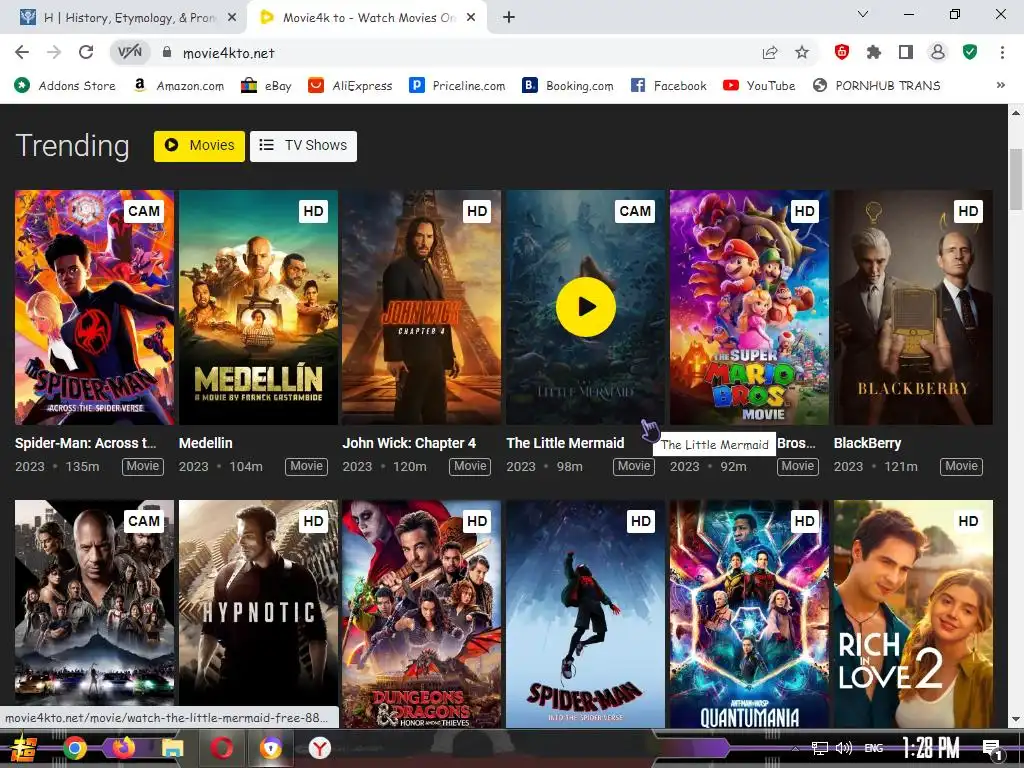Screen dimensions: 1024x768
Task: Open YouTube bookmark
Action: point(759,86)
